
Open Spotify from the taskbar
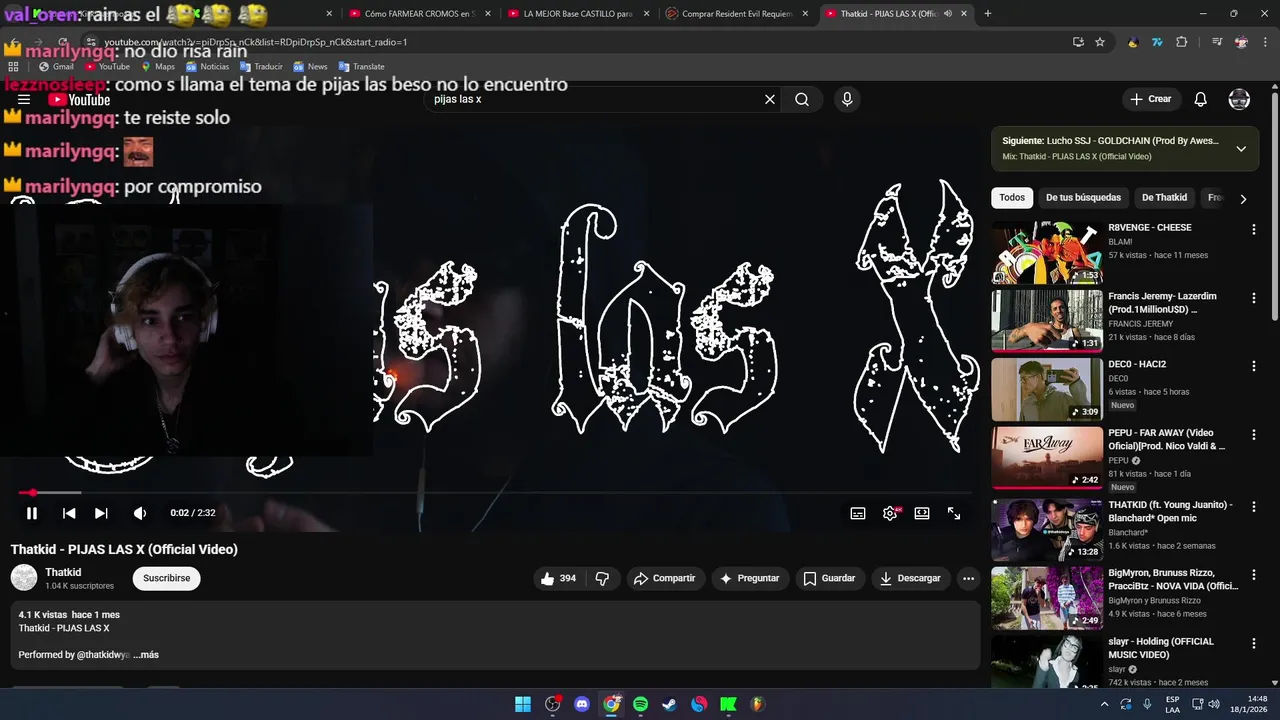[x=640, y=704]
